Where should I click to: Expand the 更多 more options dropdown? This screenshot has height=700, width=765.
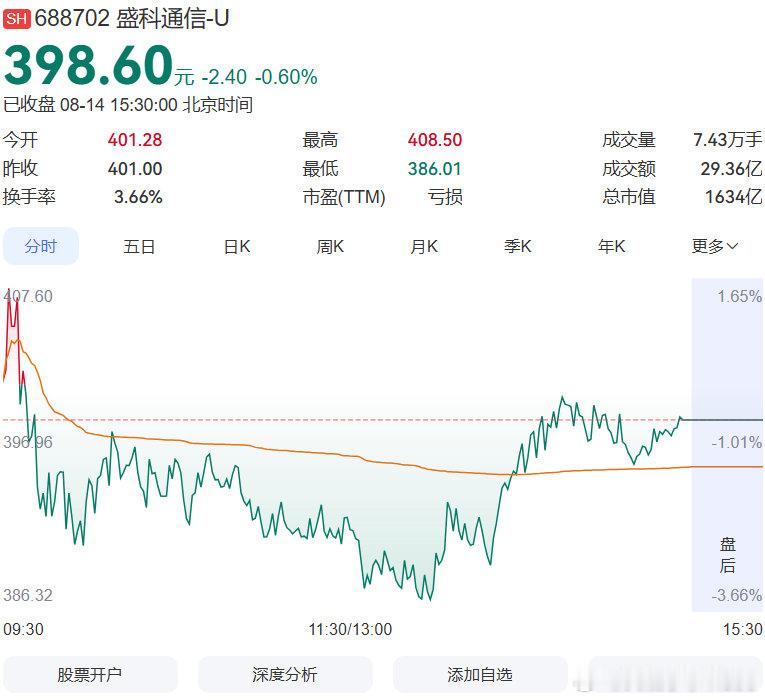(714, 247)
